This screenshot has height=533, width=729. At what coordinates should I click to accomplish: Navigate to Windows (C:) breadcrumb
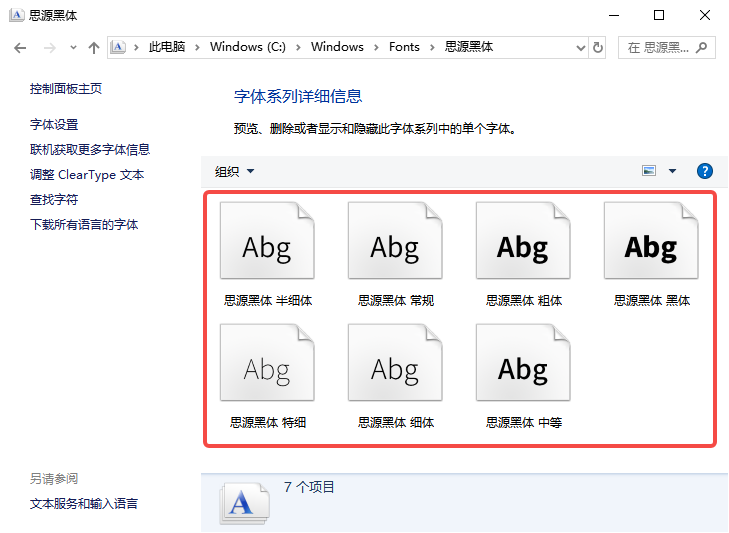click(248, 47)
